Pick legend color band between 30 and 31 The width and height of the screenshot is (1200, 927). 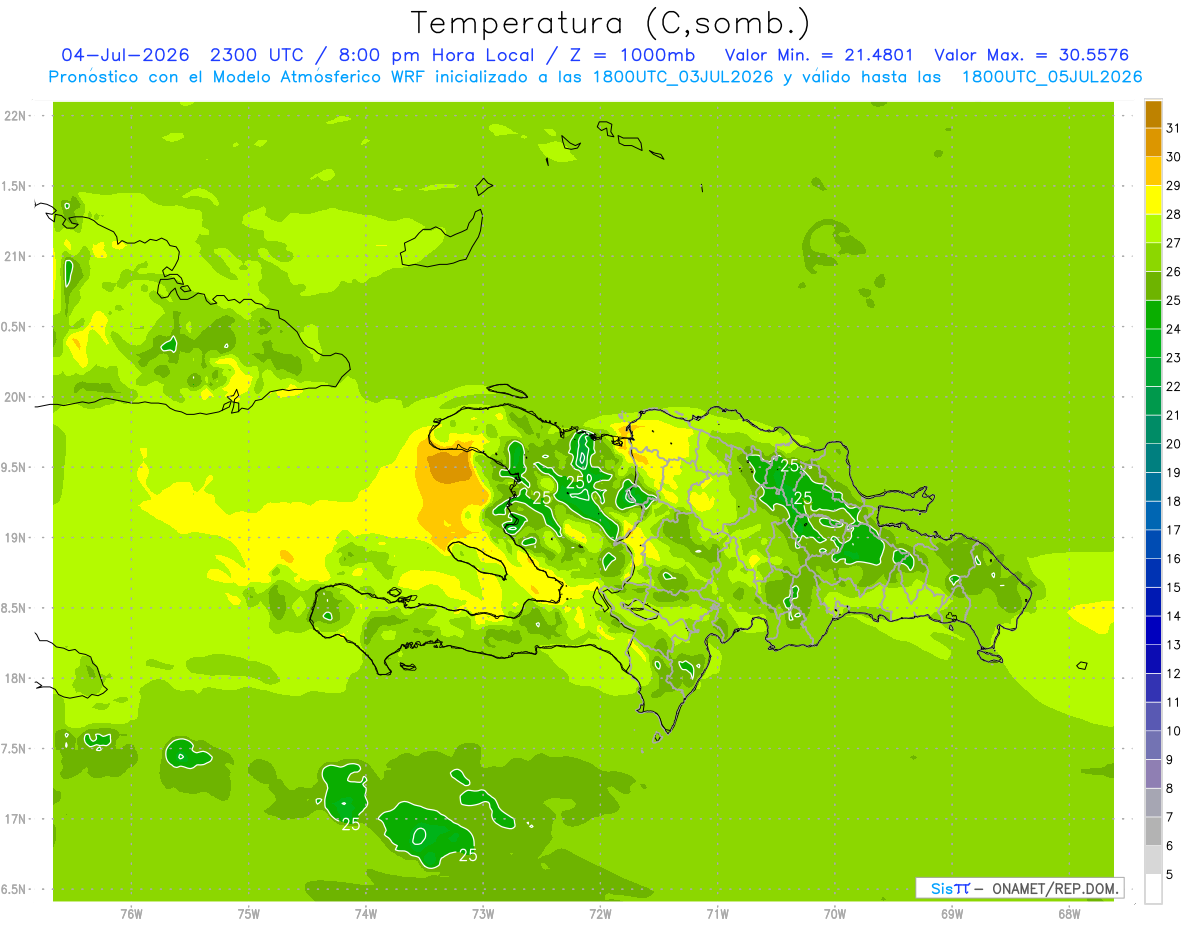[x=1153, y=142]
